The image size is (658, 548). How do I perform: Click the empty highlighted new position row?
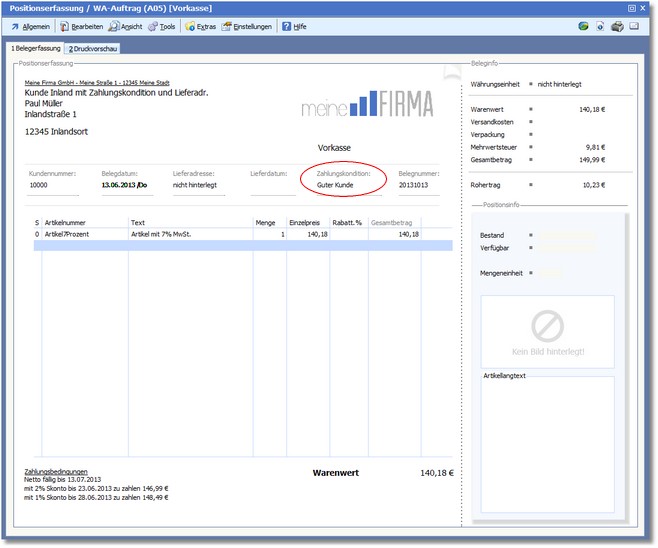pyautogui.click(x=230, y=245)
